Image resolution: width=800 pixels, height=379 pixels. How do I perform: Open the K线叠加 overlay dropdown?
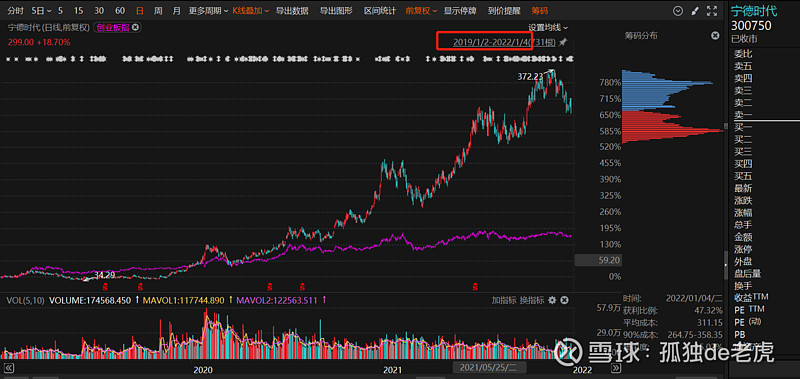[x=251, y=10]
